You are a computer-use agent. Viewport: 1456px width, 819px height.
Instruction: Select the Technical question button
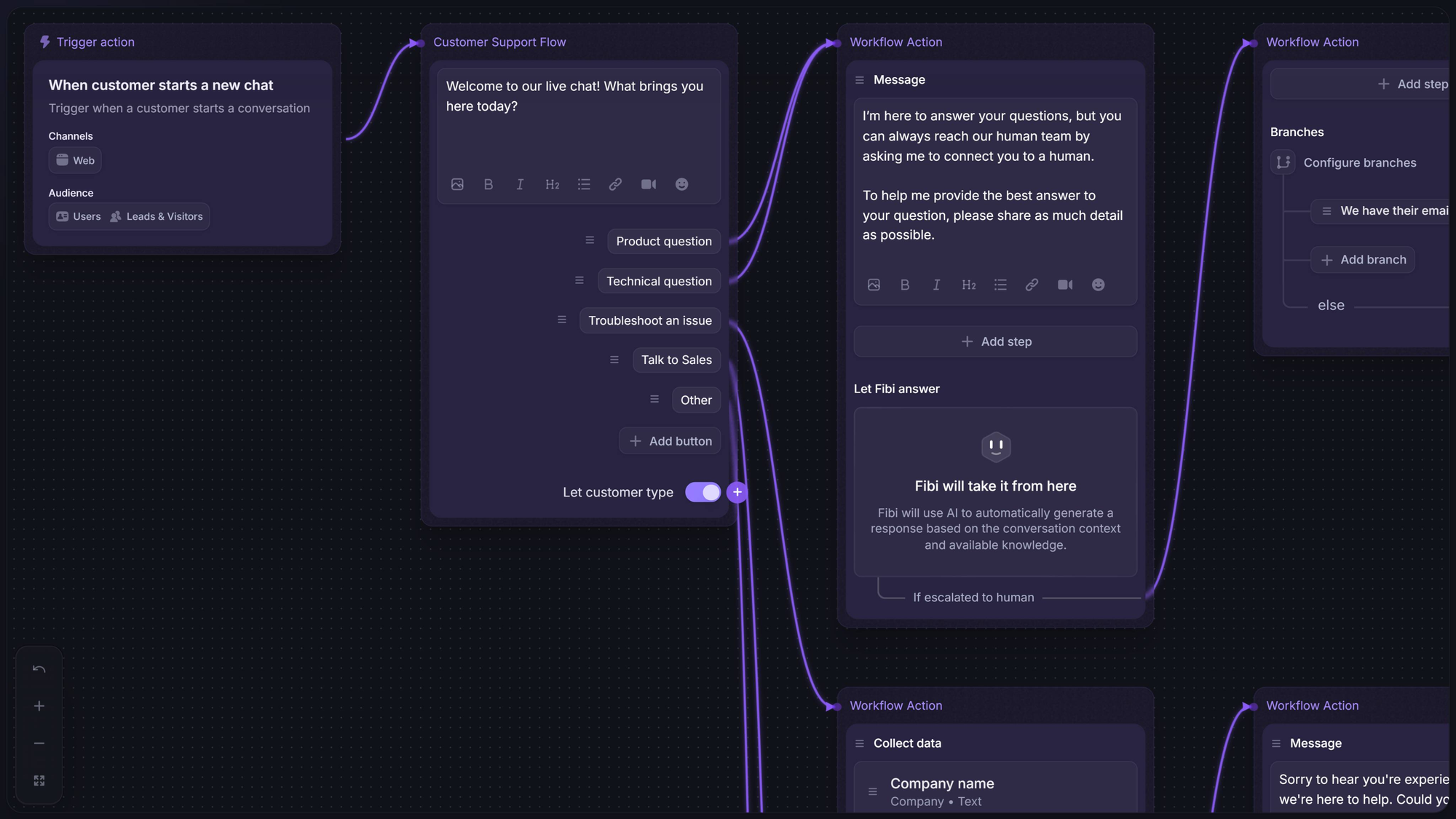pyautogui.click(x=659, y=281)
